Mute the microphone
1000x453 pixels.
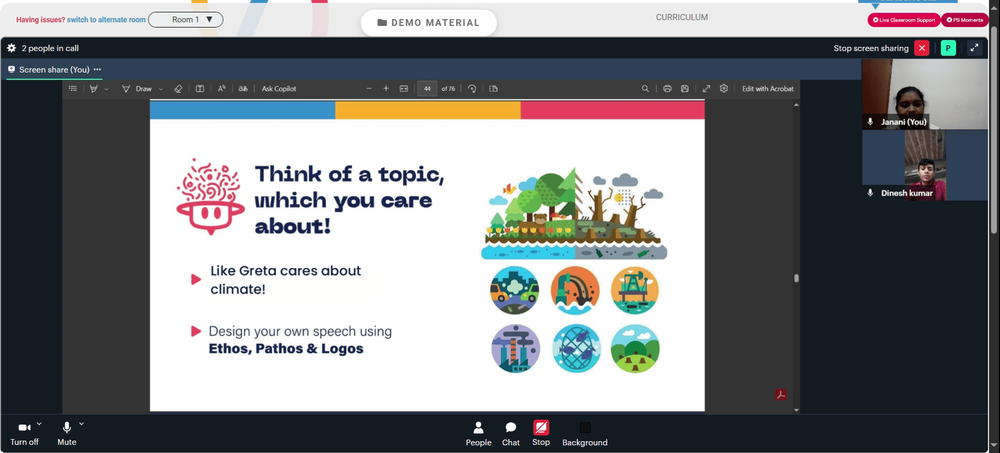click(x=66, y=433)
